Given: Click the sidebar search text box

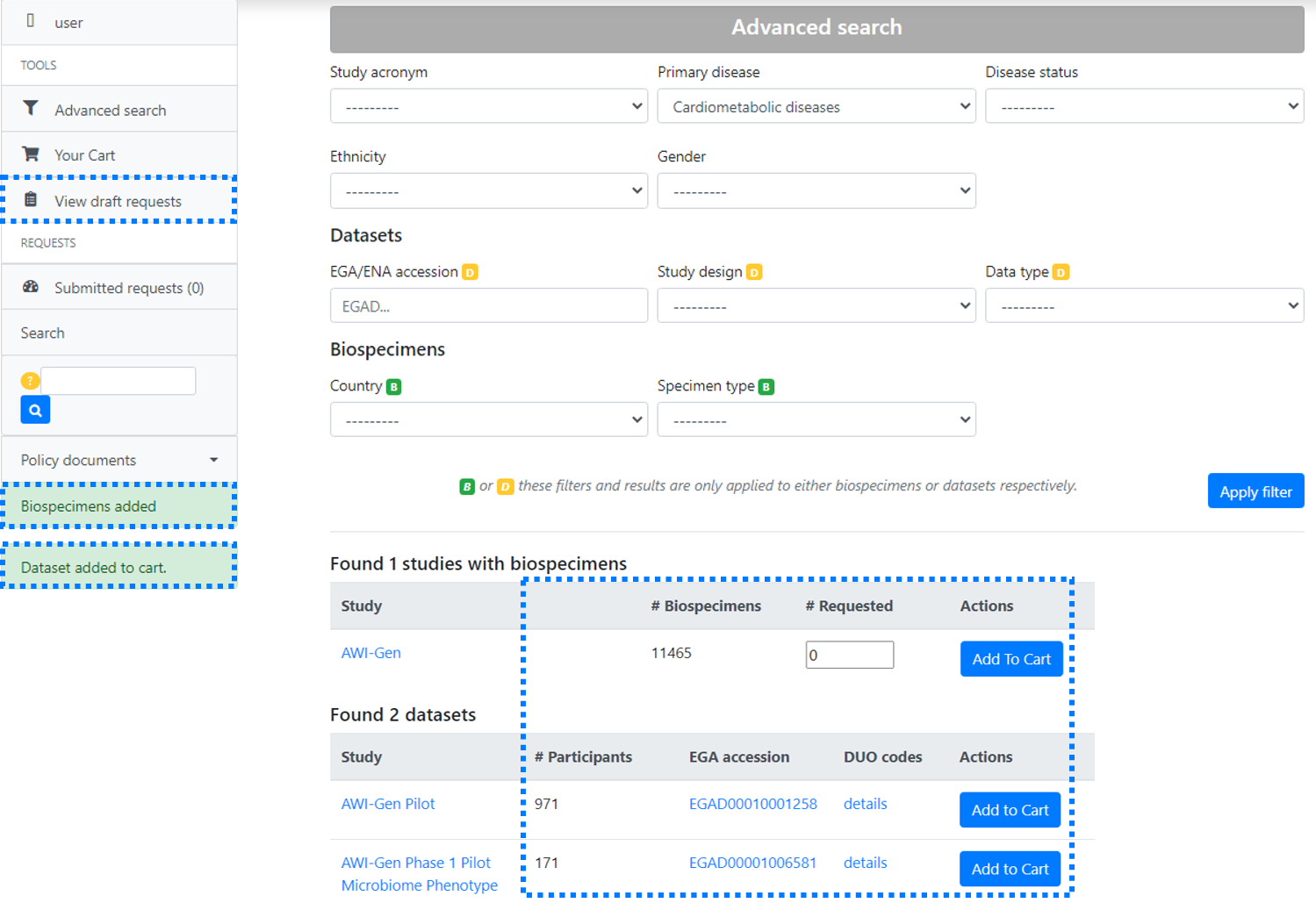Looking at the screenshot, I should 119,381.
